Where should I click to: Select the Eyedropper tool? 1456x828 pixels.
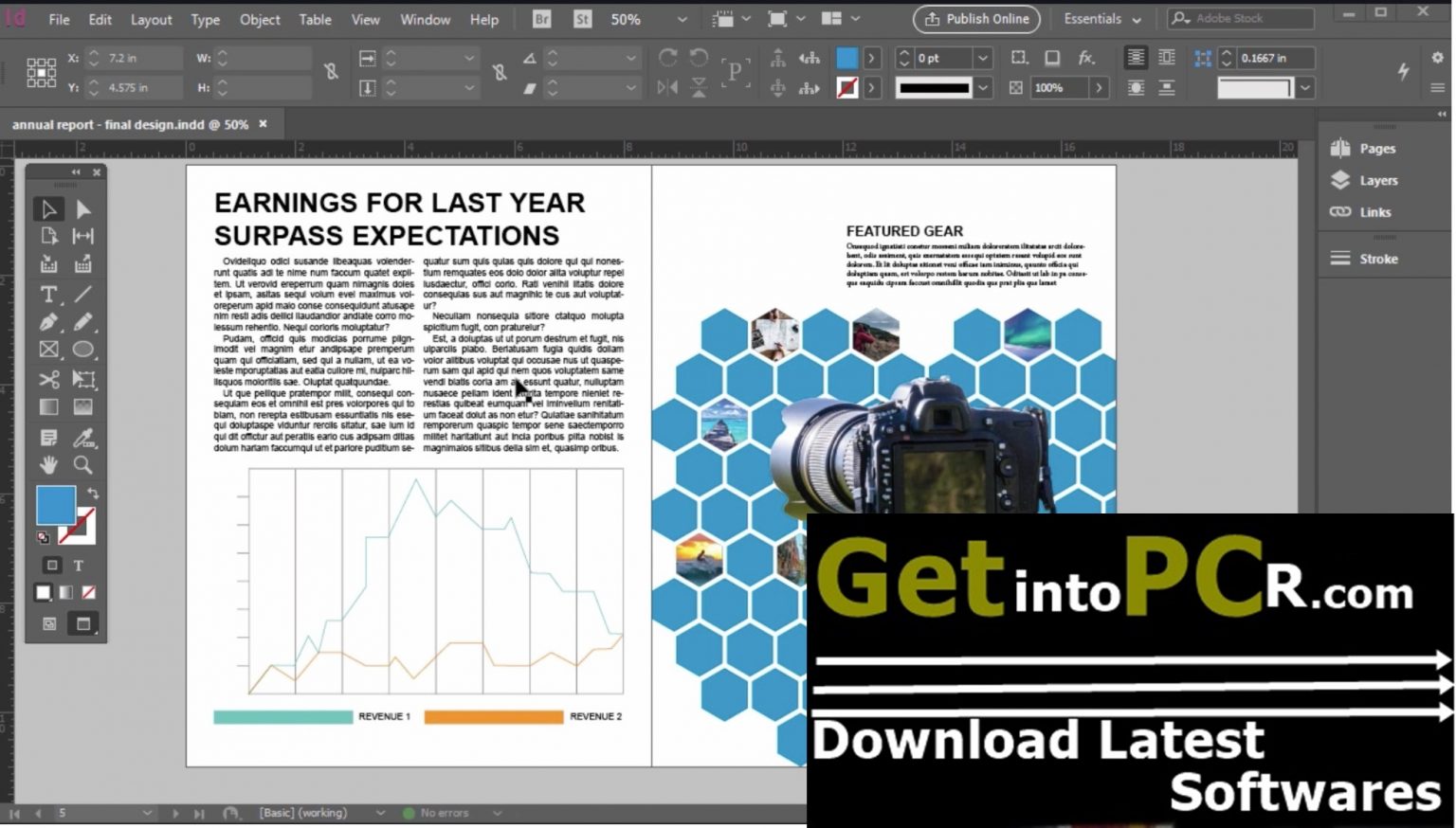point(83,438)
